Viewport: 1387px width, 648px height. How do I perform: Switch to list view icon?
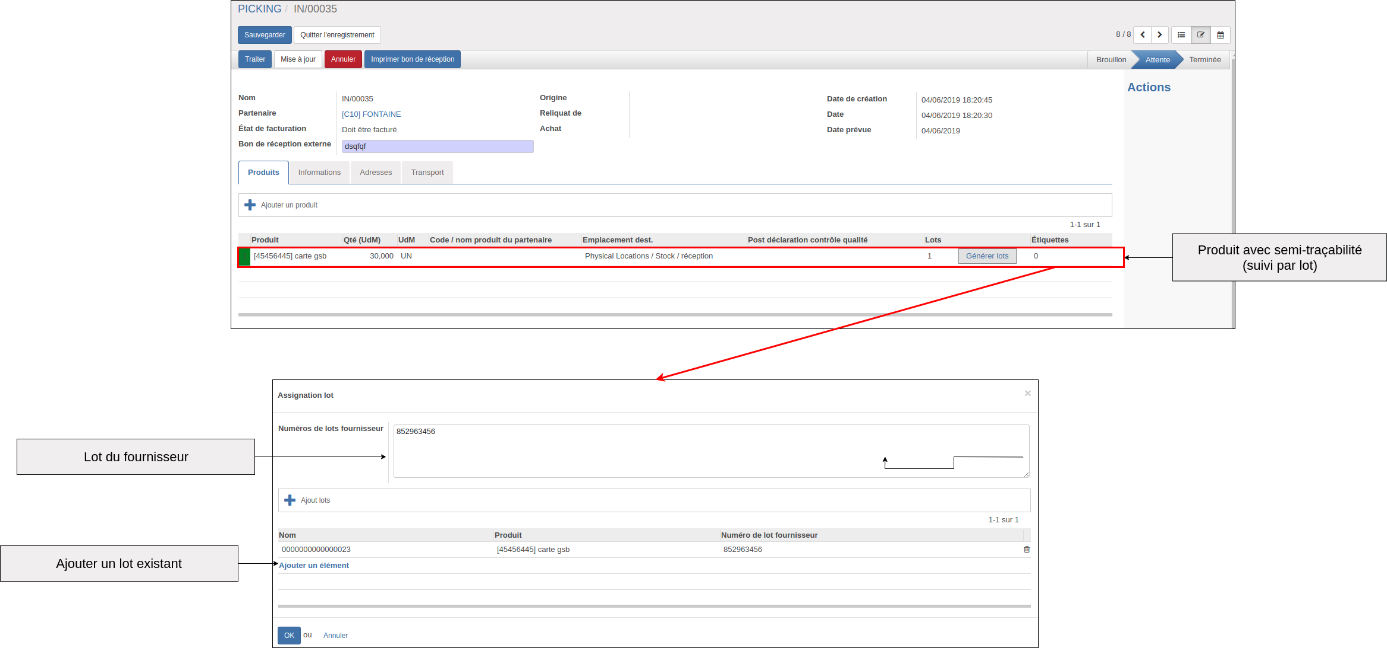click(x=1181, y=35)
